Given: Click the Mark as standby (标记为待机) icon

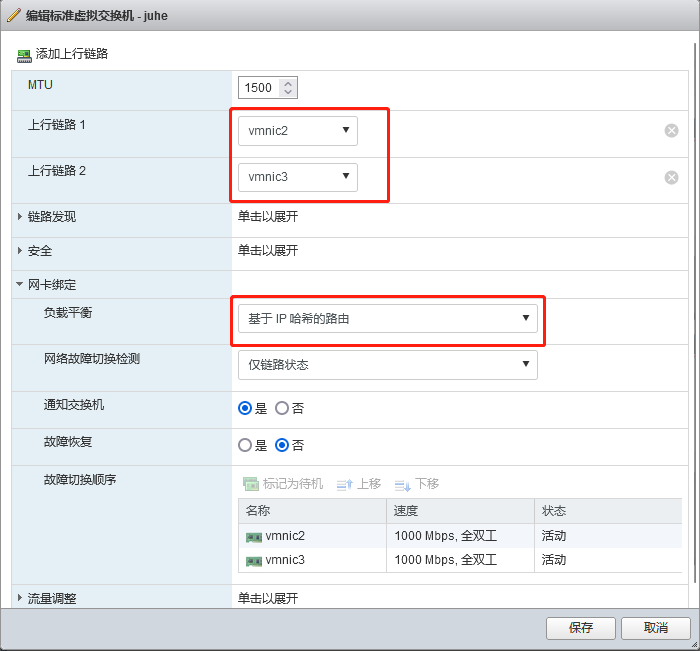Looking at the screenshot, I should [250, 484].
